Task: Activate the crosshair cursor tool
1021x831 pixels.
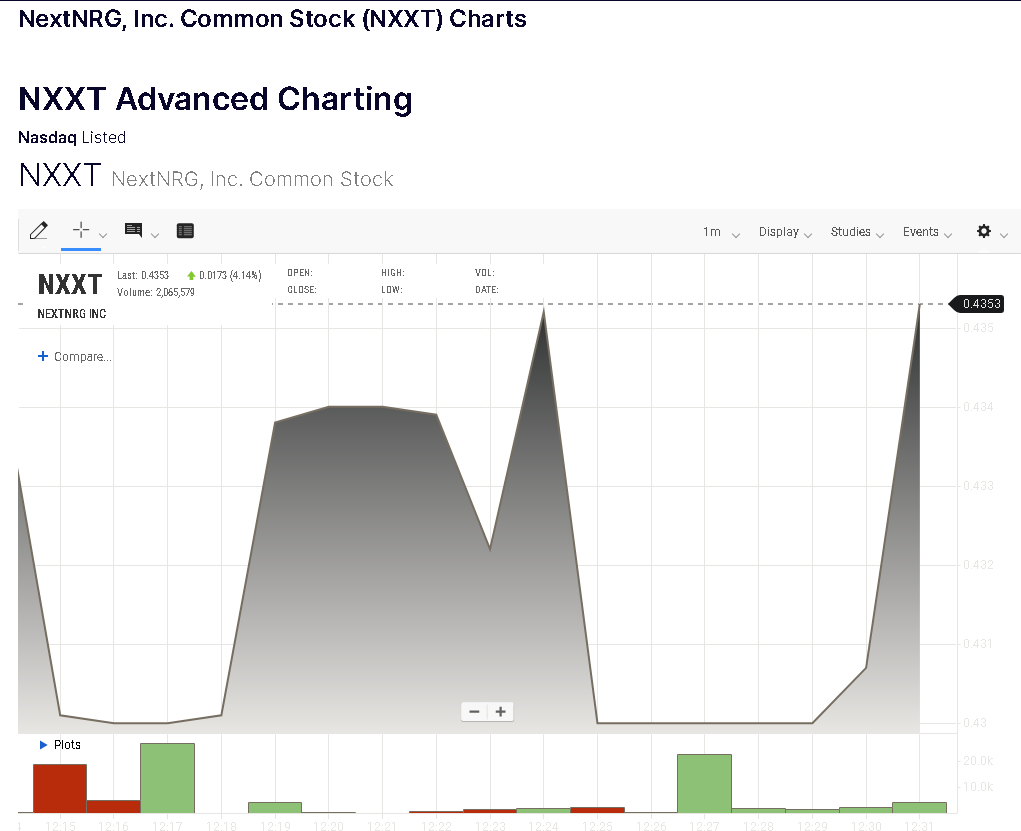Action: click(81, 230)
